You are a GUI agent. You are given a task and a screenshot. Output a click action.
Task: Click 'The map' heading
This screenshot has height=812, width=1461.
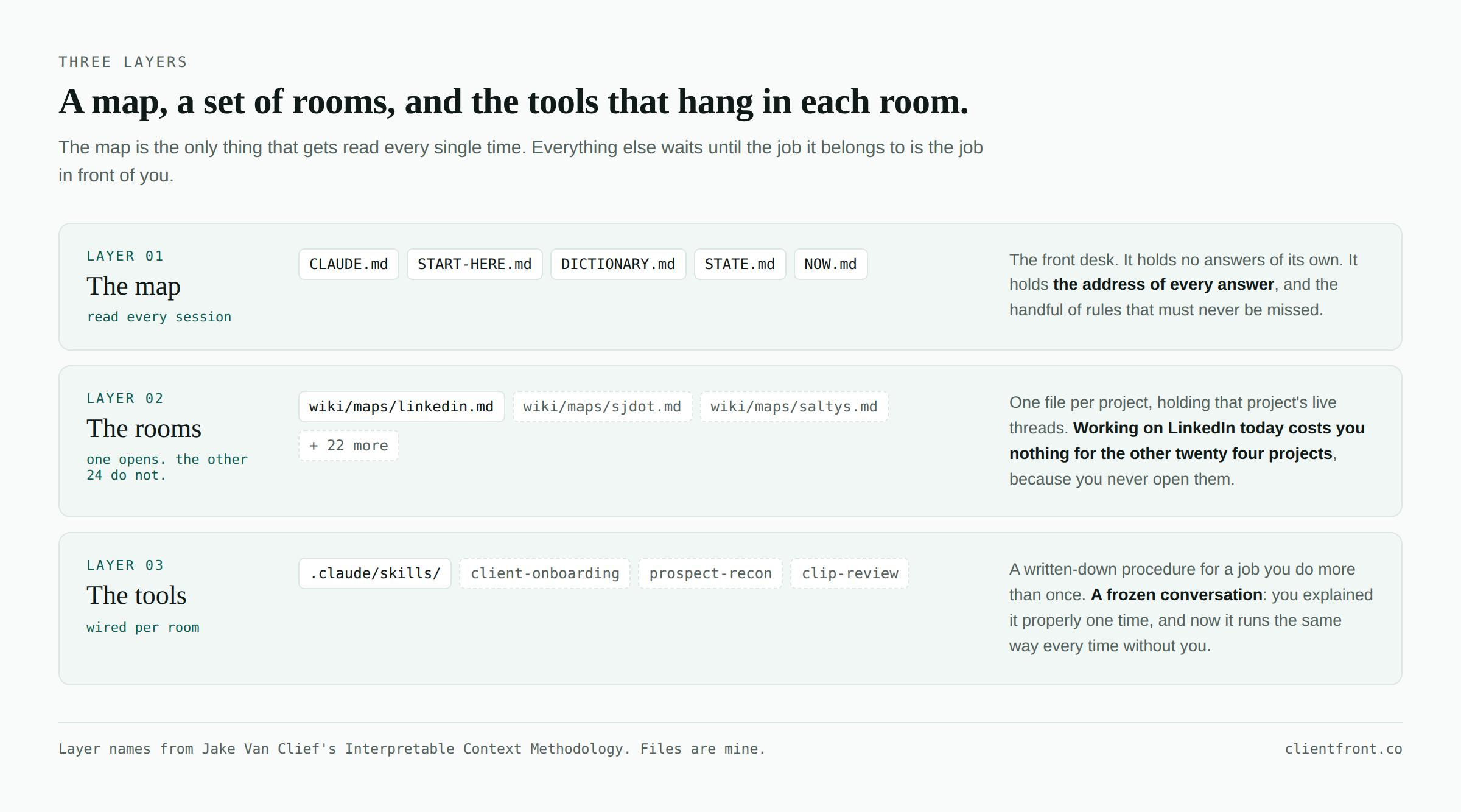[133, 286]
